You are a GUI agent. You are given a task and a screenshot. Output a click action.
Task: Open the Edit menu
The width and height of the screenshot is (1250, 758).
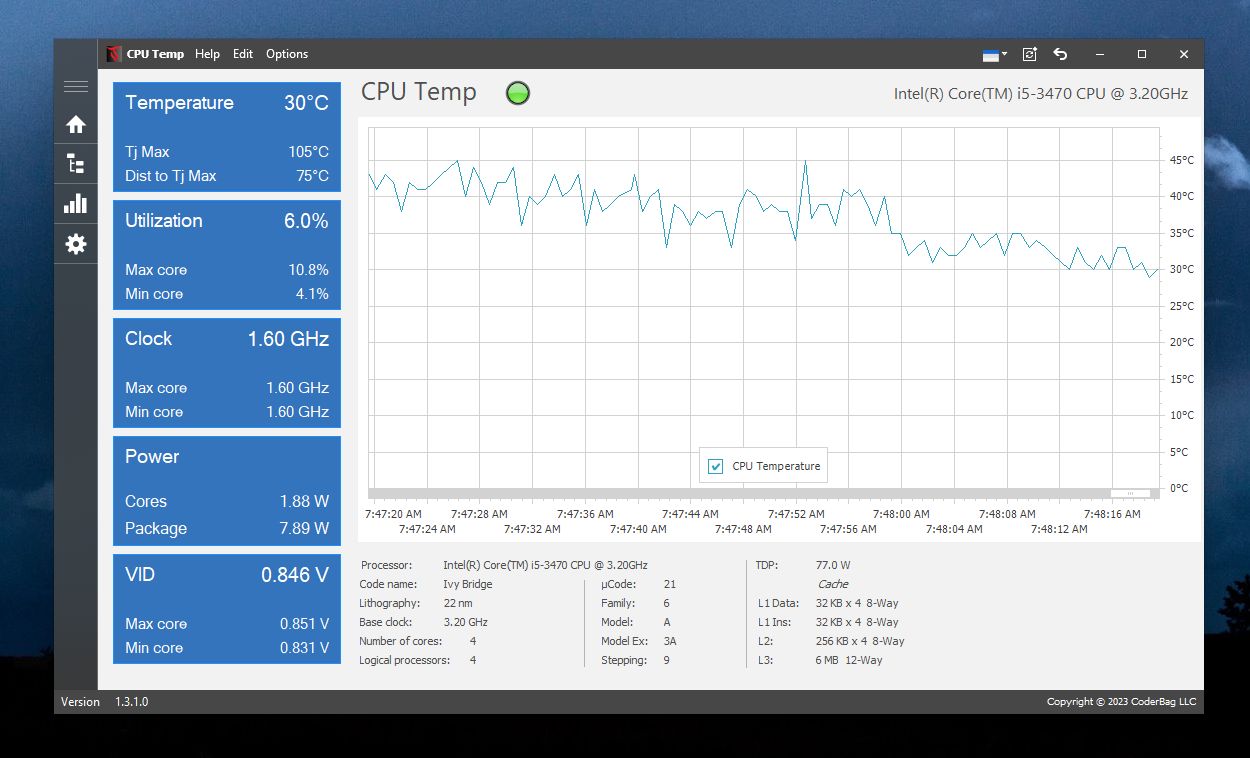(x=243, y=54)
